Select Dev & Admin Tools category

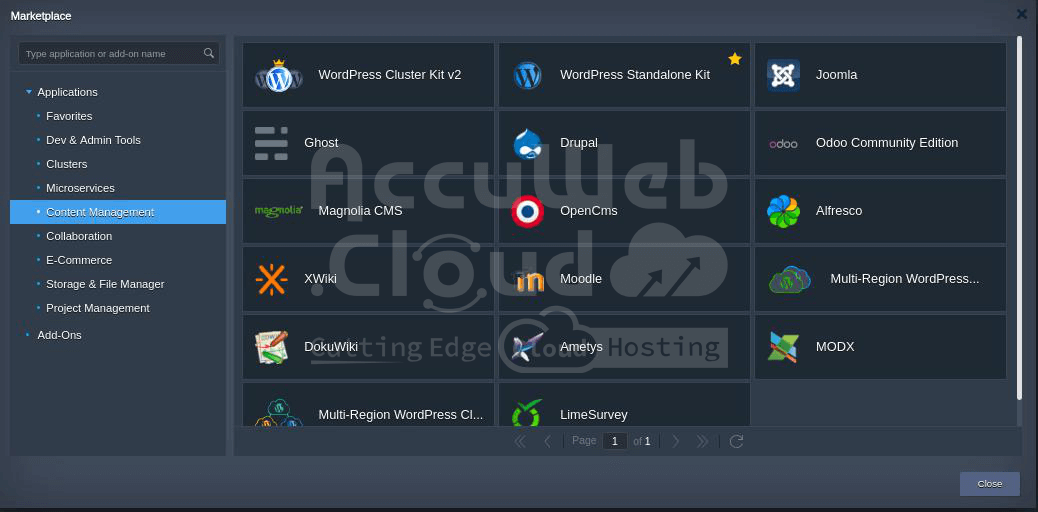tap(93, 140)
